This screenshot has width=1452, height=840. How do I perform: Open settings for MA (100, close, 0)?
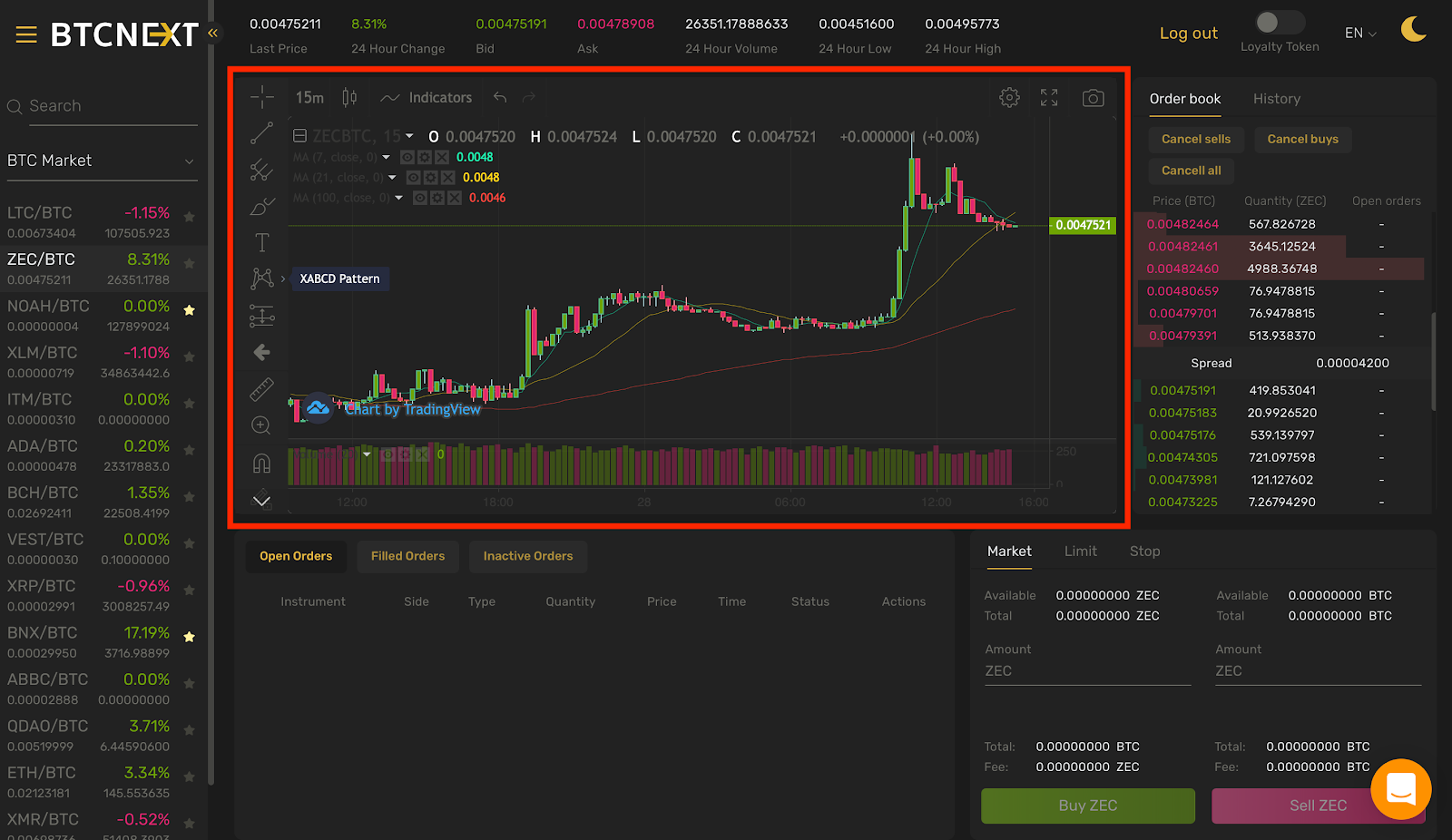(x=437, y=198)
